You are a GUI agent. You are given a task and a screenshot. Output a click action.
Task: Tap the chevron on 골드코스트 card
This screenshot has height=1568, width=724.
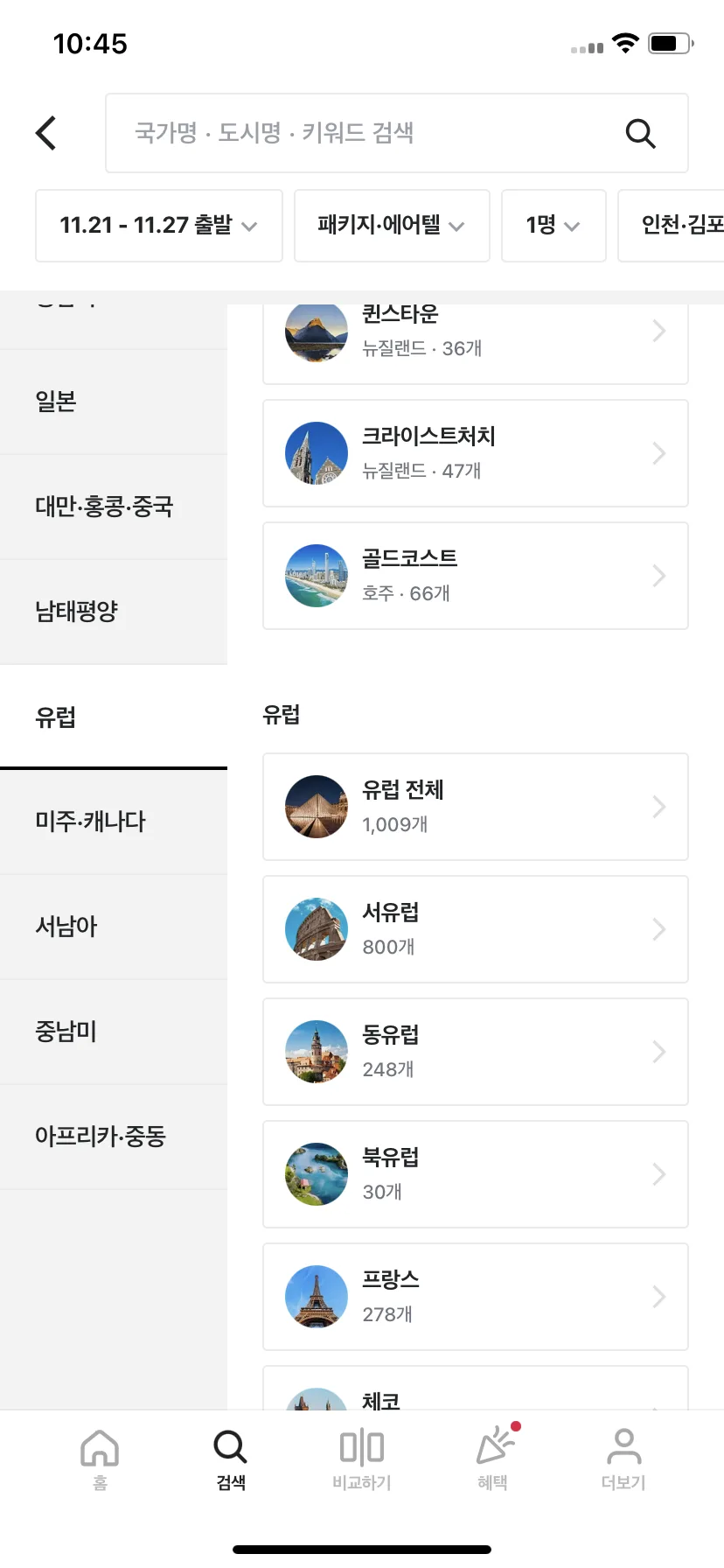tap(659, 576)
